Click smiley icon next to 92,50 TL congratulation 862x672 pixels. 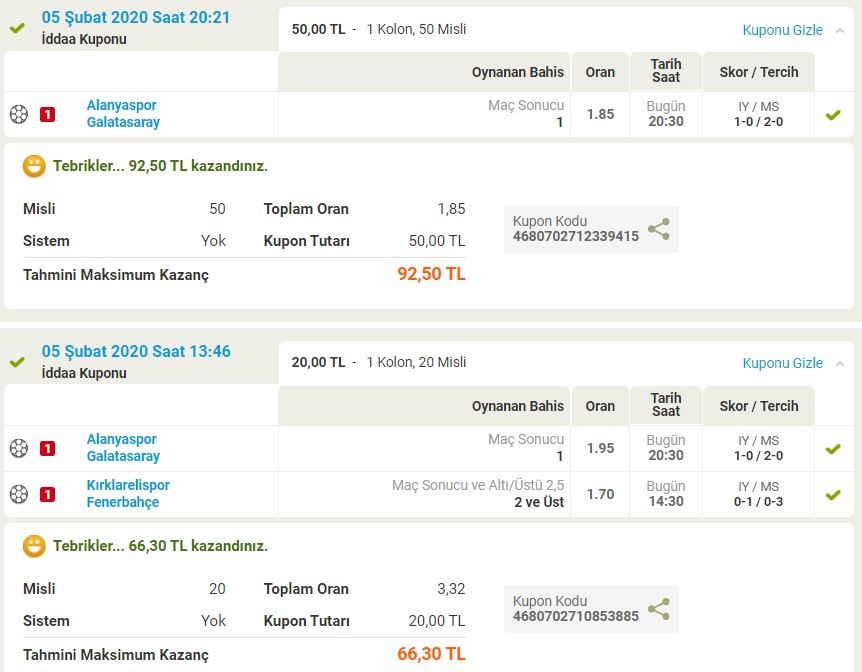(x=34, y=166)
